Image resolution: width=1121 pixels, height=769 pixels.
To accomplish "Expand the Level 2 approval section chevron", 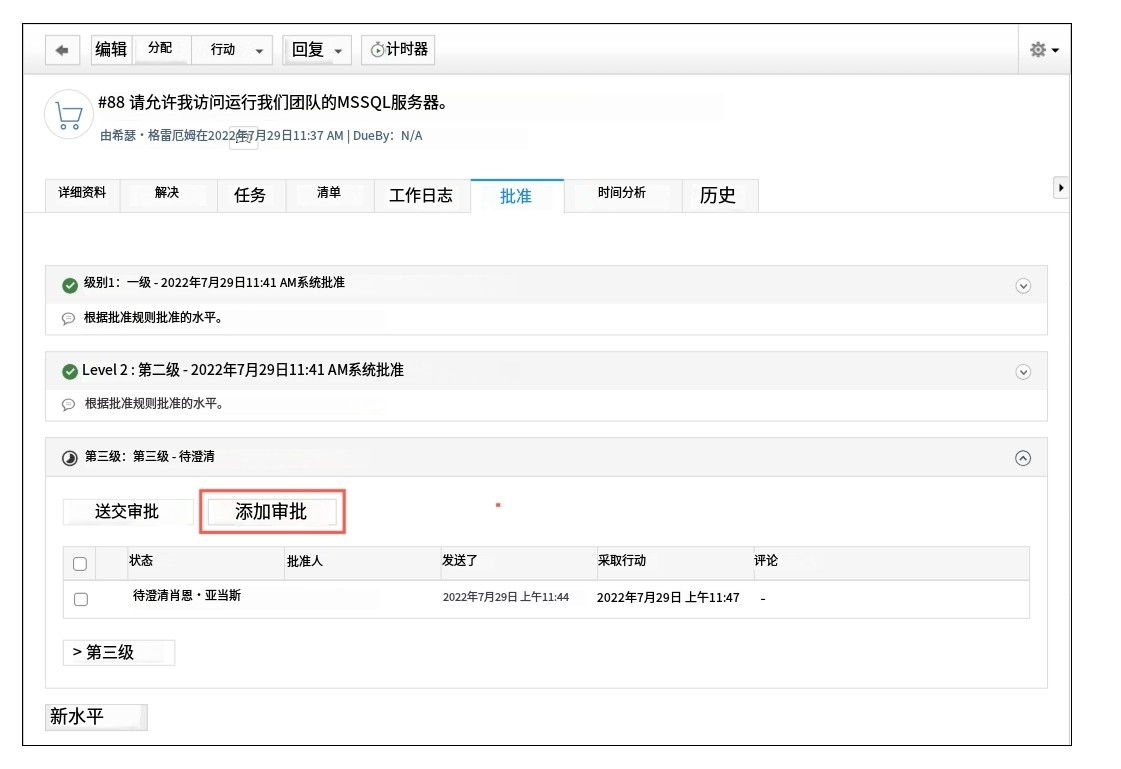I will (x=1022, y=372).
